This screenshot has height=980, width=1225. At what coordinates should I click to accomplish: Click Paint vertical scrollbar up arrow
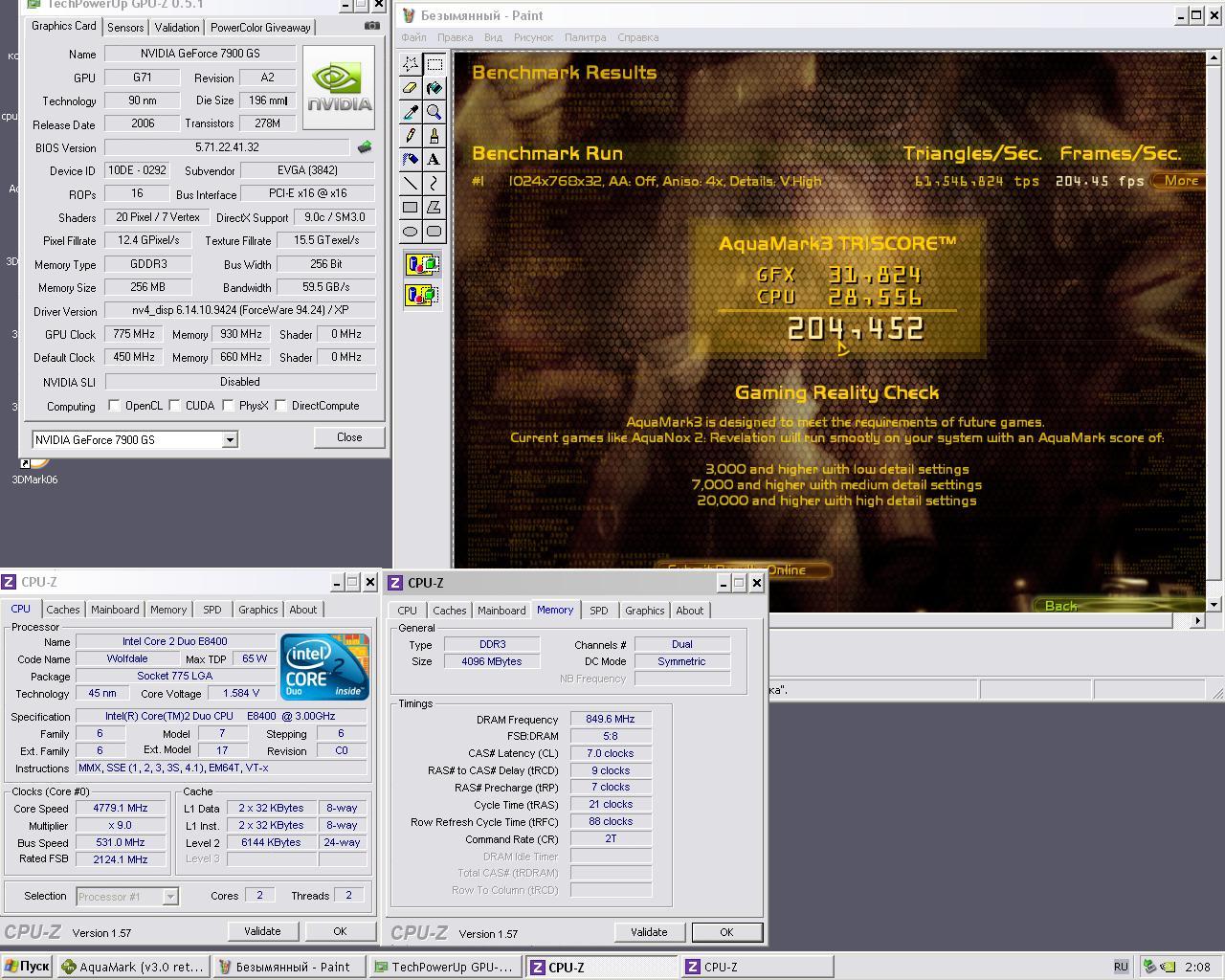tap(1214, 59)
